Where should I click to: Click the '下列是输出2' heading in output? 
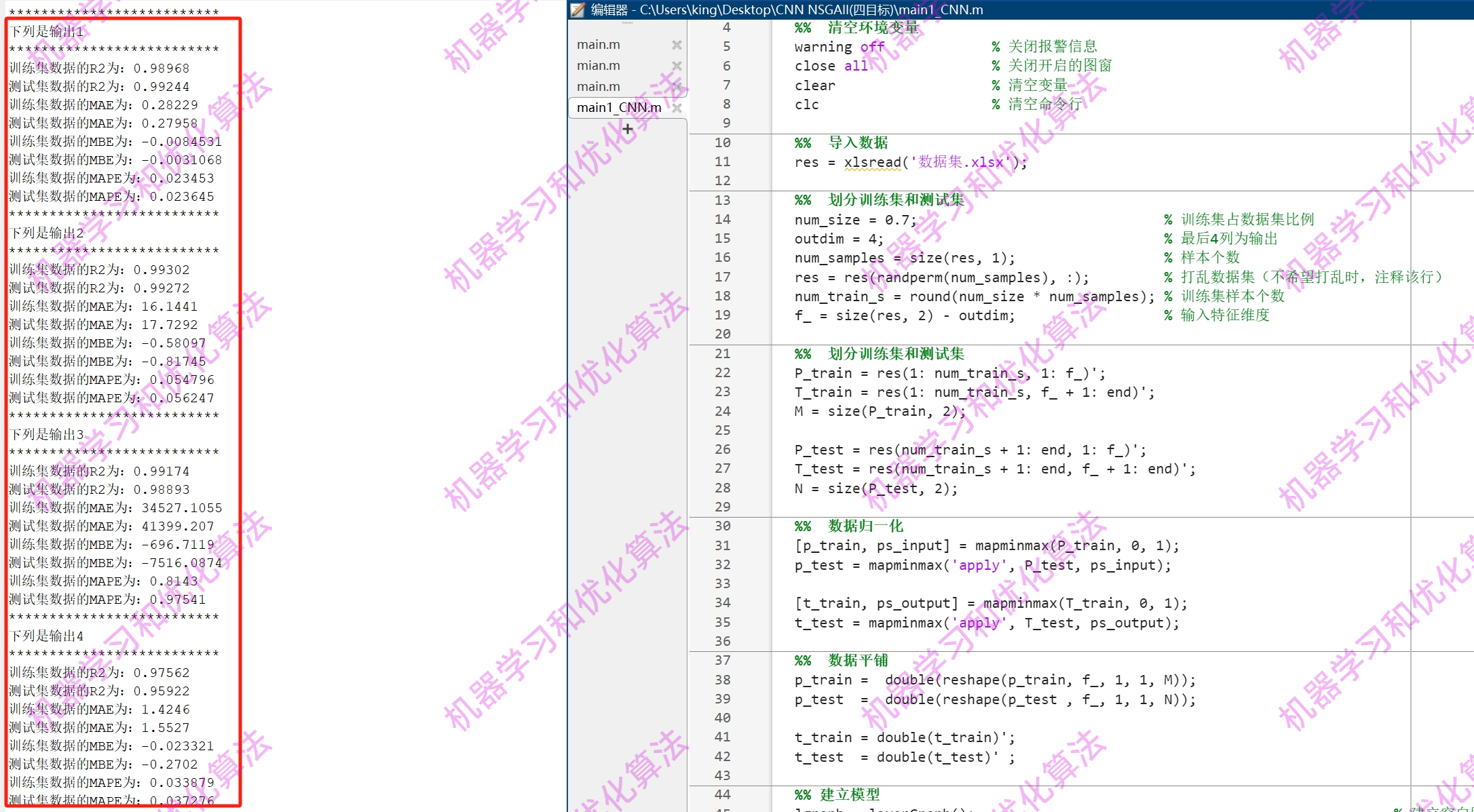[46, 233]
